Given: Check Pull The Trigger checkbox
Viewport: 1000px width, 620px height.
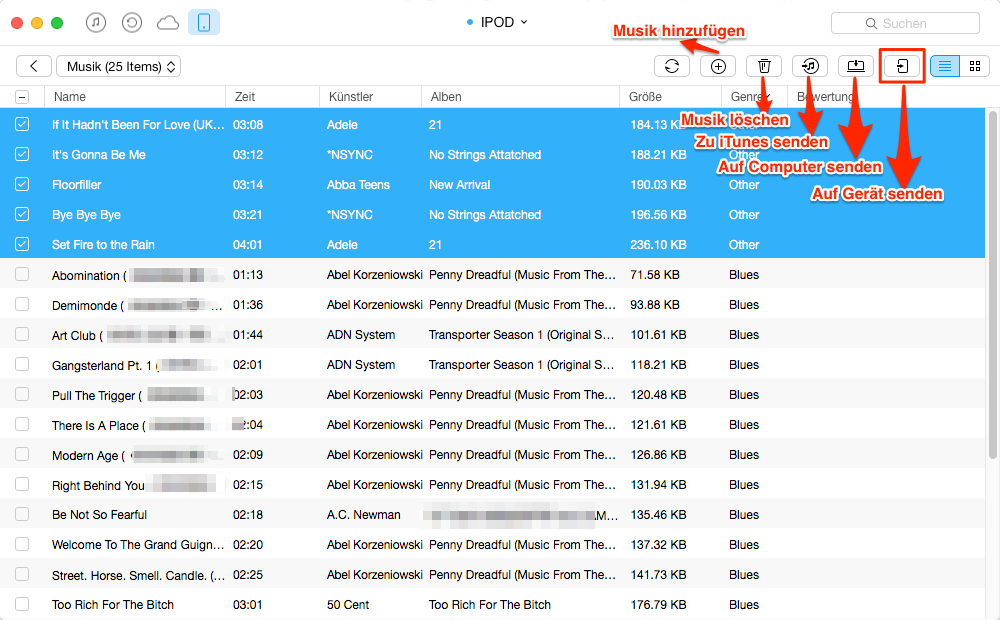Looking at the screenshot, I should [22, 394].
